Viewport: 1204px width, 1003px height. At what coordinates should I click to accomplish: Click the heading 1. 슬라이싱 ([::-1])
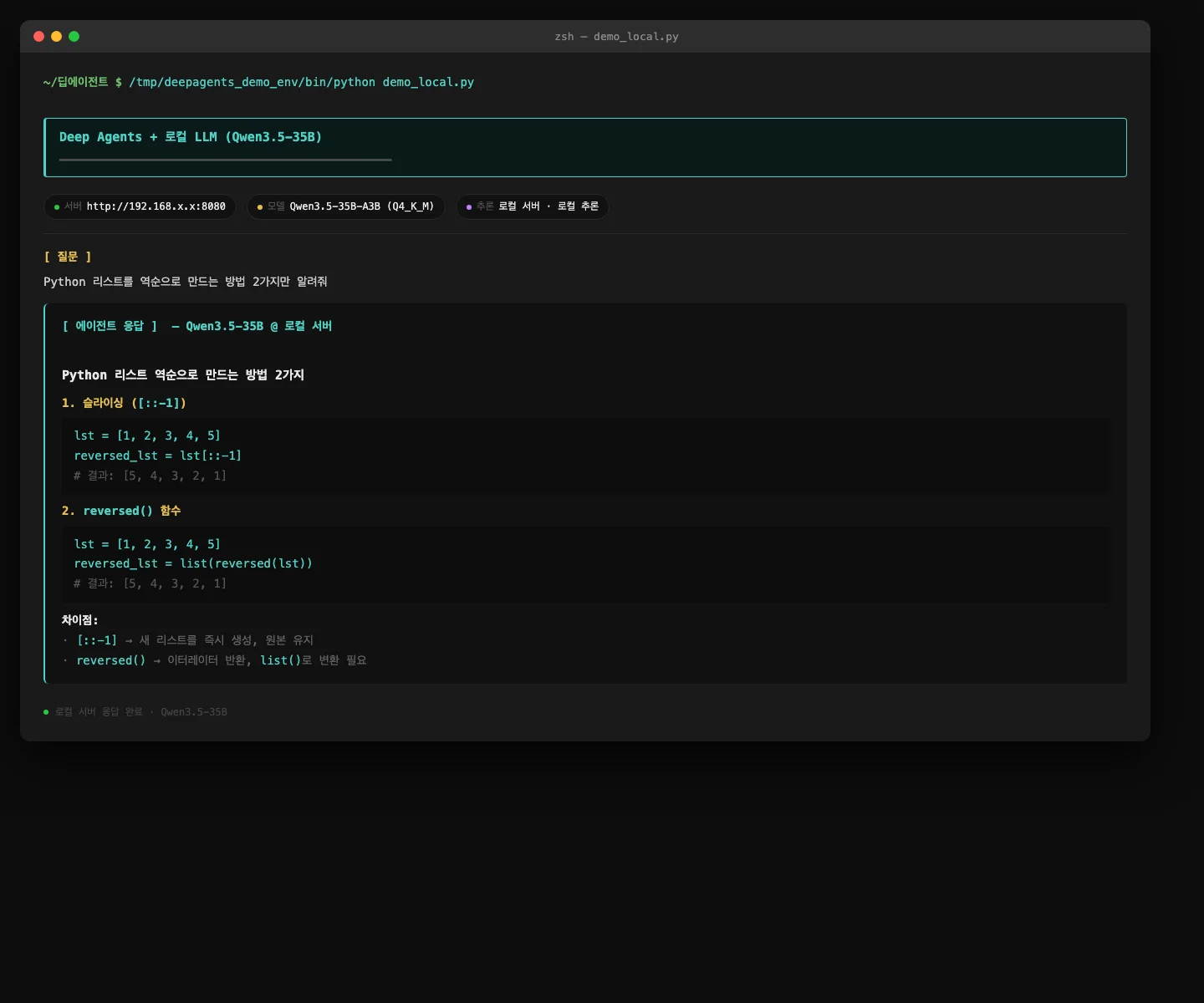tap(124, 403)
